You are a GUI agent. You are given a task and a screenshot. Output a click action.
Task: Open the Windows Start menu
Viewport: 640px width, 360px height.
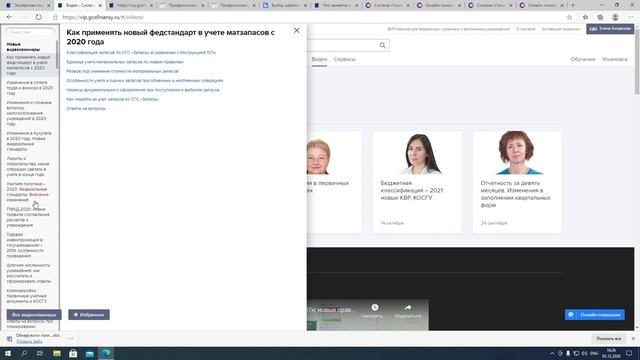[8, 353]
